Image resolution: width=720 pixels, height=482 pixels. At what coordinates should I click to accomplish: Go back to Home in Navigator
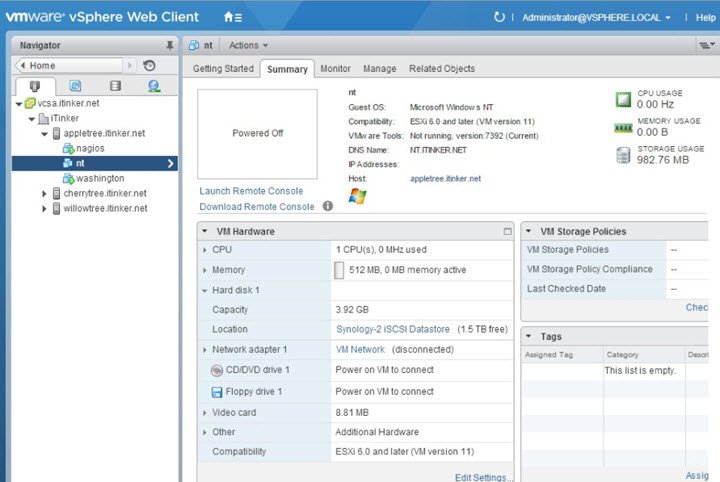[x=69, y=66]
